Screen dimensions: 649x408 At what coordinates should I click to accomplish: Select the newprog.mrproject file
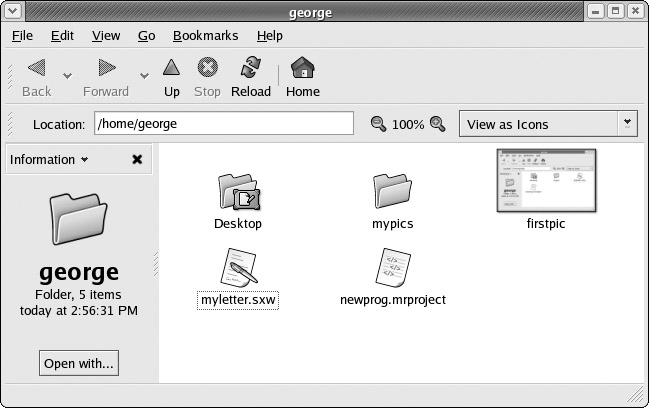[x=392, y=268]
